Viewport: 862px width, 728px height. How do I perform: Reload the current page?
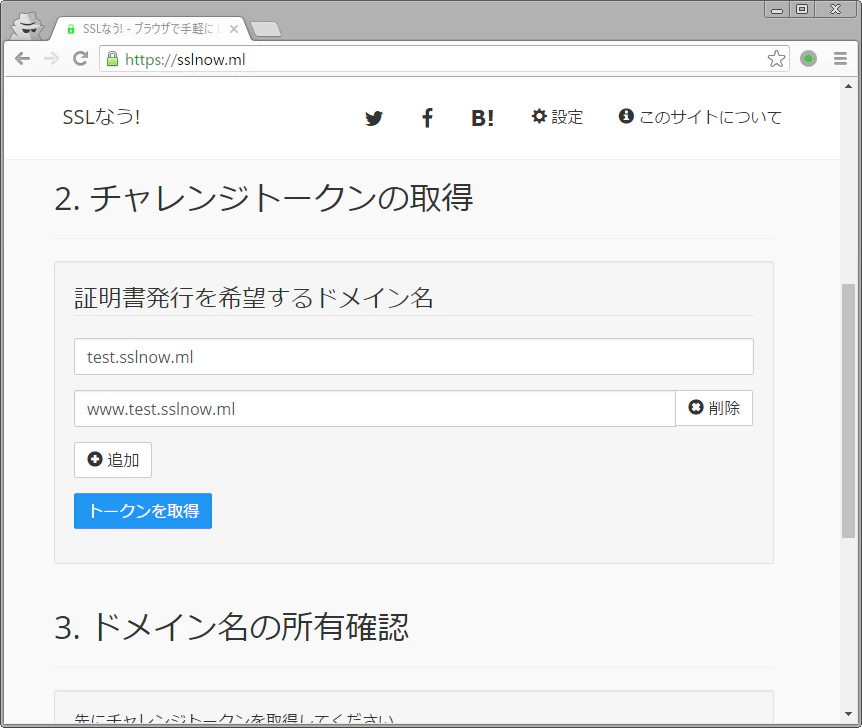click(81, 58)
